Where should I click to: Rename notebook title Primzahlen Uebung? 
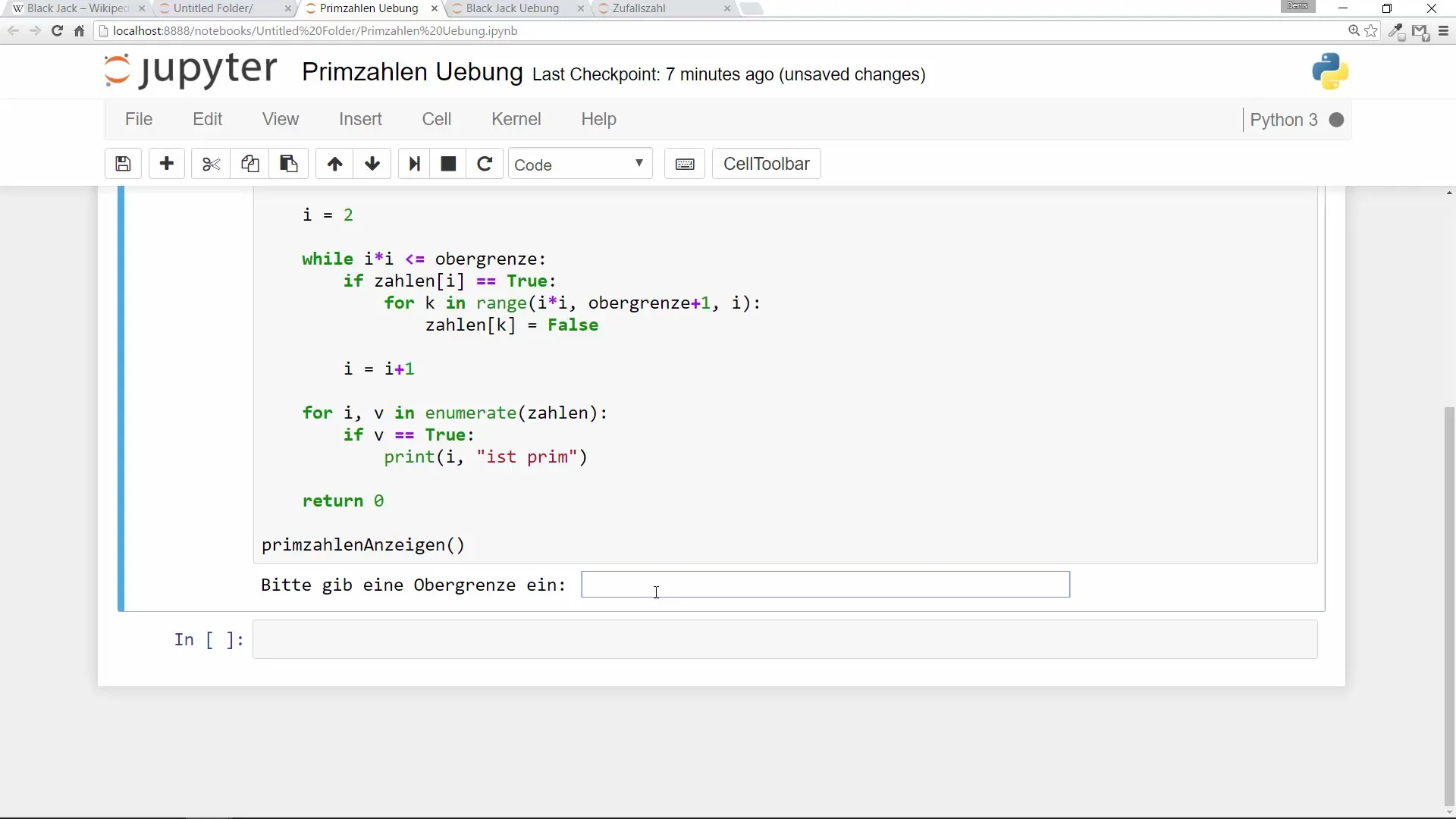pos(413,72)
